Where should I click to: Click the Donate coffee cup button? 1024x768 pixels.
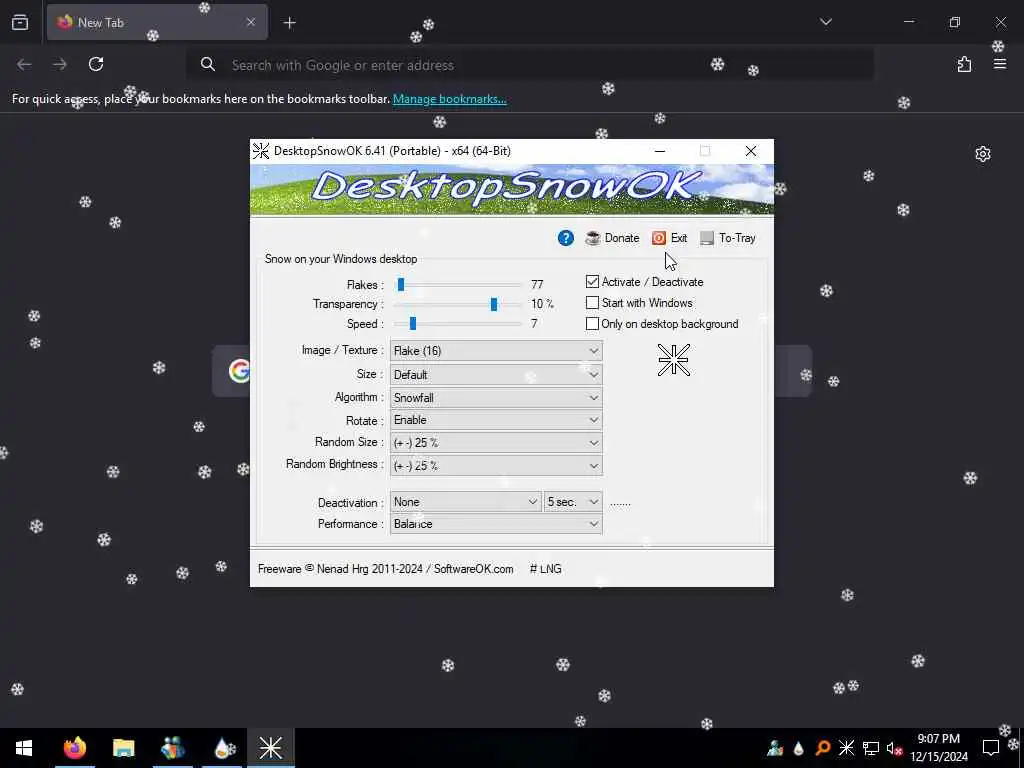pos(612,238)
